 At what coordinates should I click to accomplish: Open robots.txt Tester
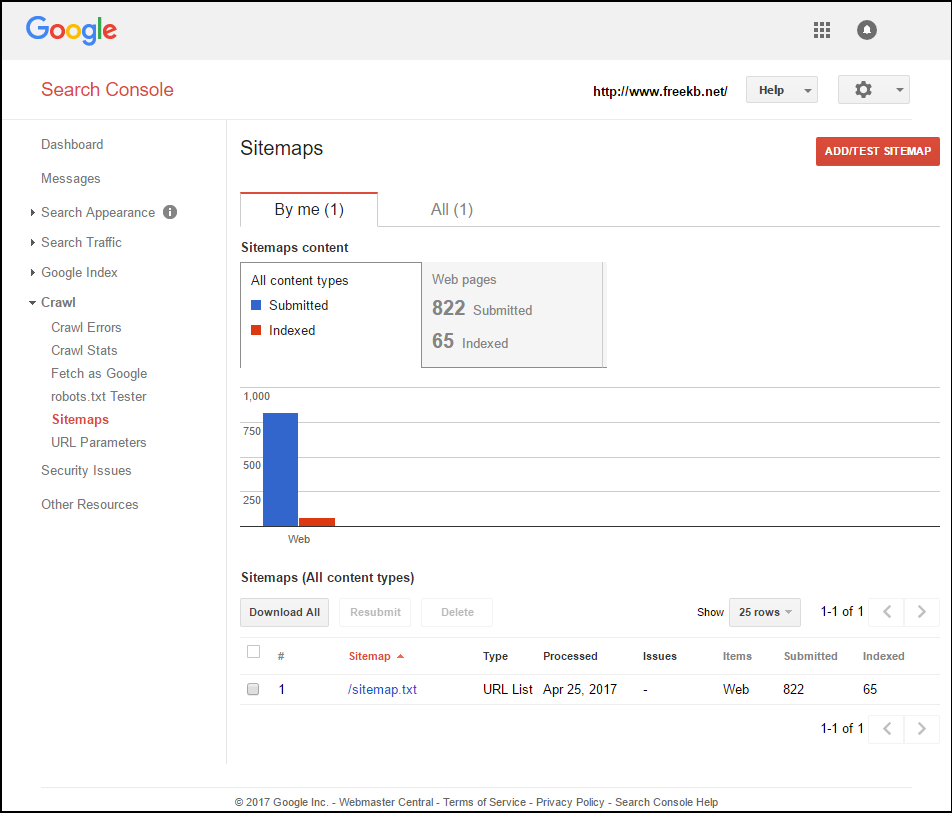pyautogui.click(x=98, y=396)
